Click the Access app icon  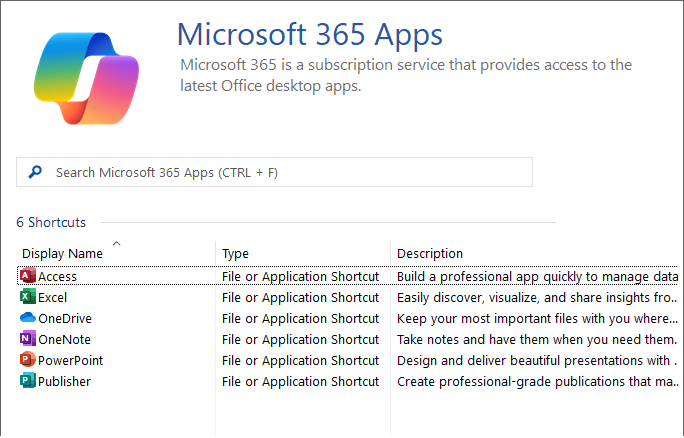[27, 276]
